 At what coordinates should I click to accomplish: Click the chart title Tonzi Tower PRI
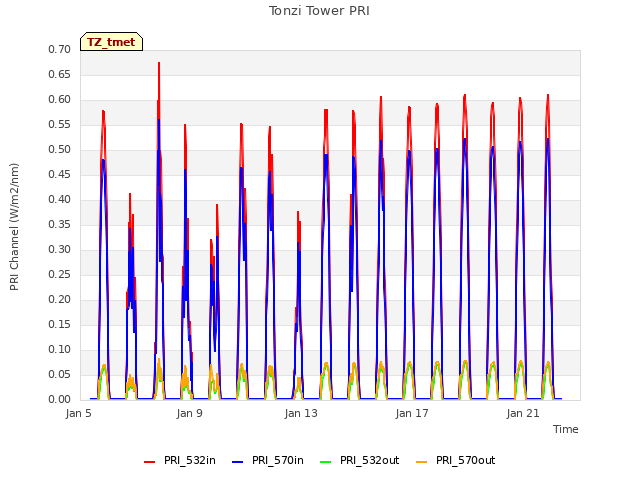click(319, 11)
